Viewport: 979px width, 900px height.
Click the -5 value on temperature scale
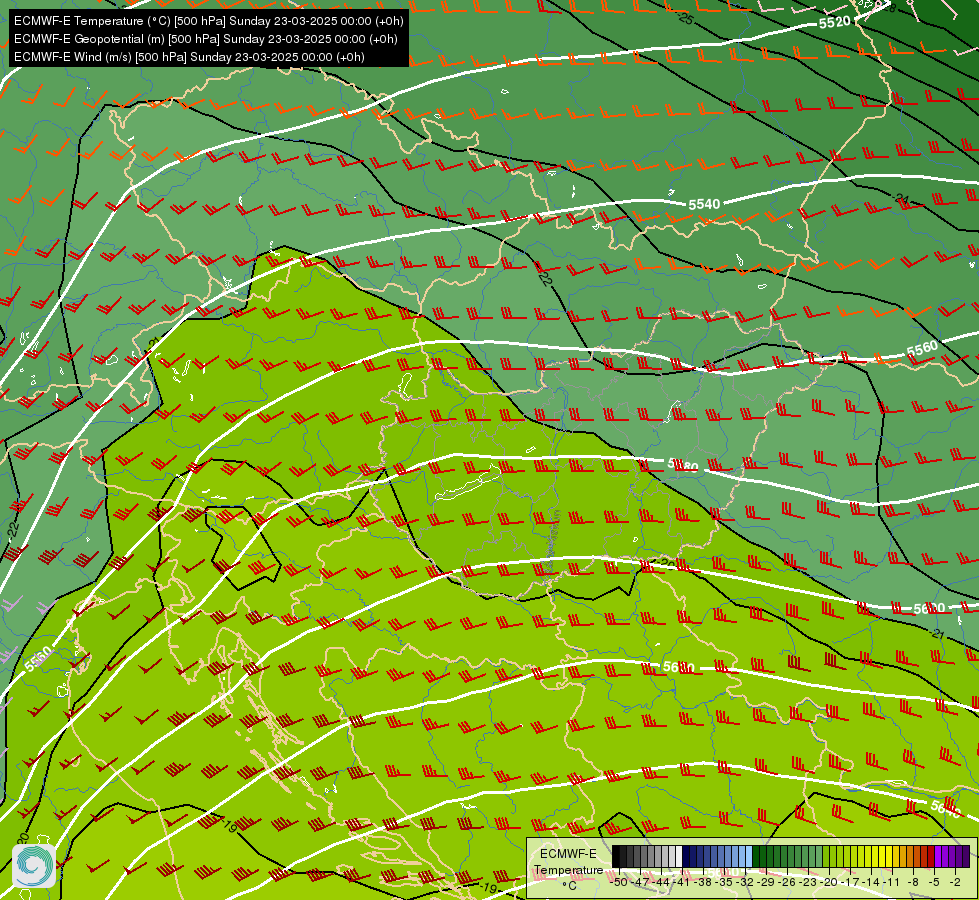pyautogui.click(x=934, y=882)
